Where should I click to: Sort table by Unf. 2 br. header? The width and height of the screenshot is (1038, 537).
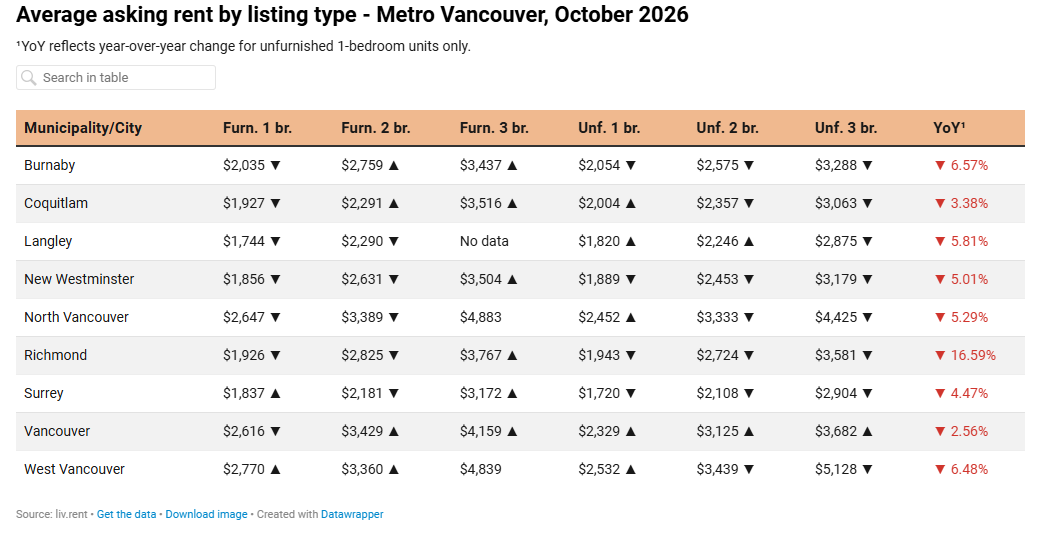pos(728,128)
